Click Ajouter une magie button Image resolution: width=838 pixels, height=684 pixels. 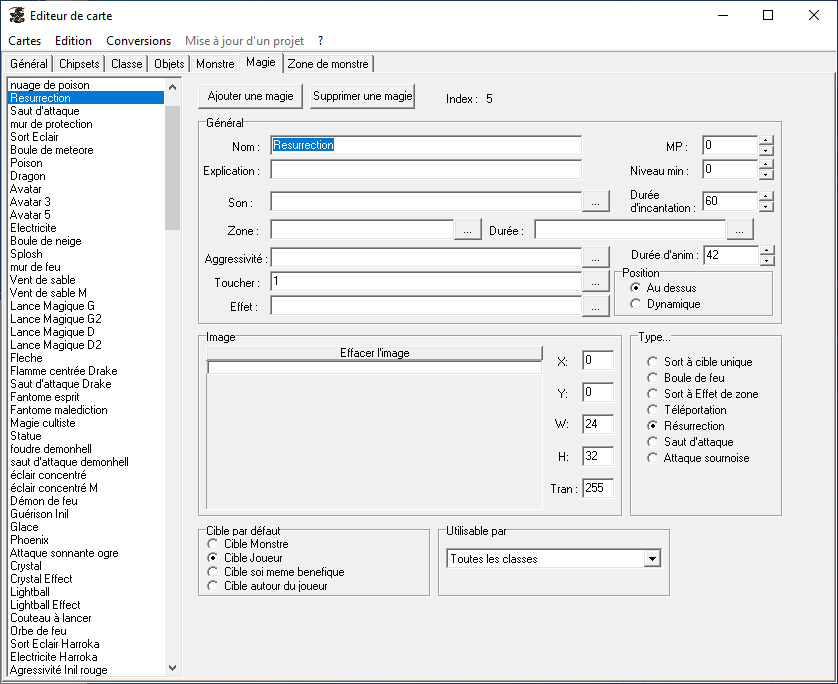(x=250, y=96)
